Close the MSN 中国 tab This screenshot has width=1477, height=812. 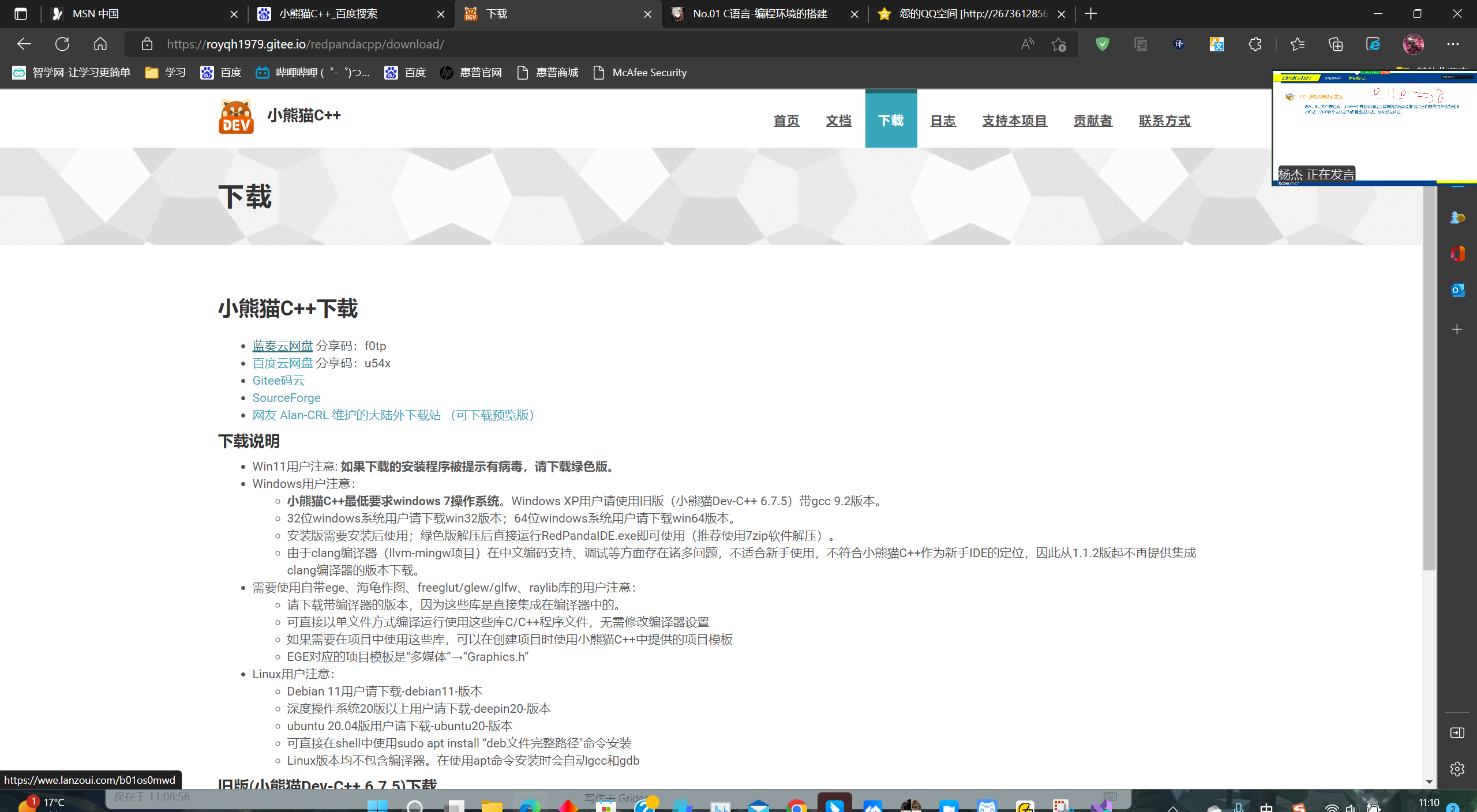coord(234,14)
